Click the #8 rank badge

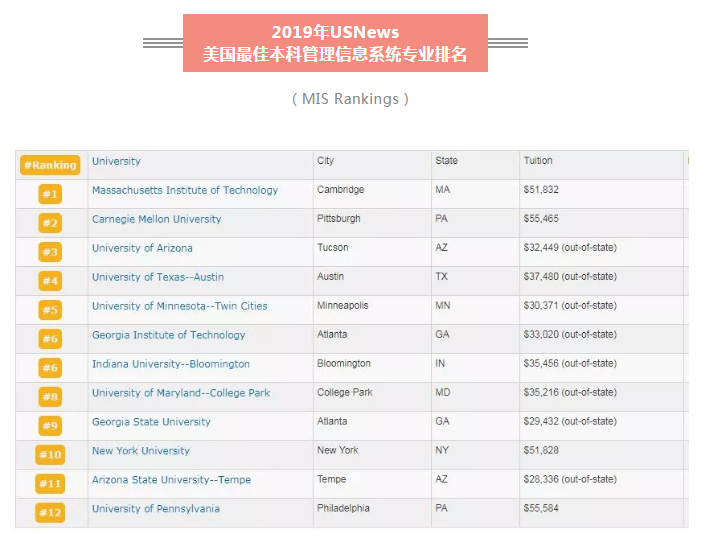pyautogui.click(x=50, y=397)
